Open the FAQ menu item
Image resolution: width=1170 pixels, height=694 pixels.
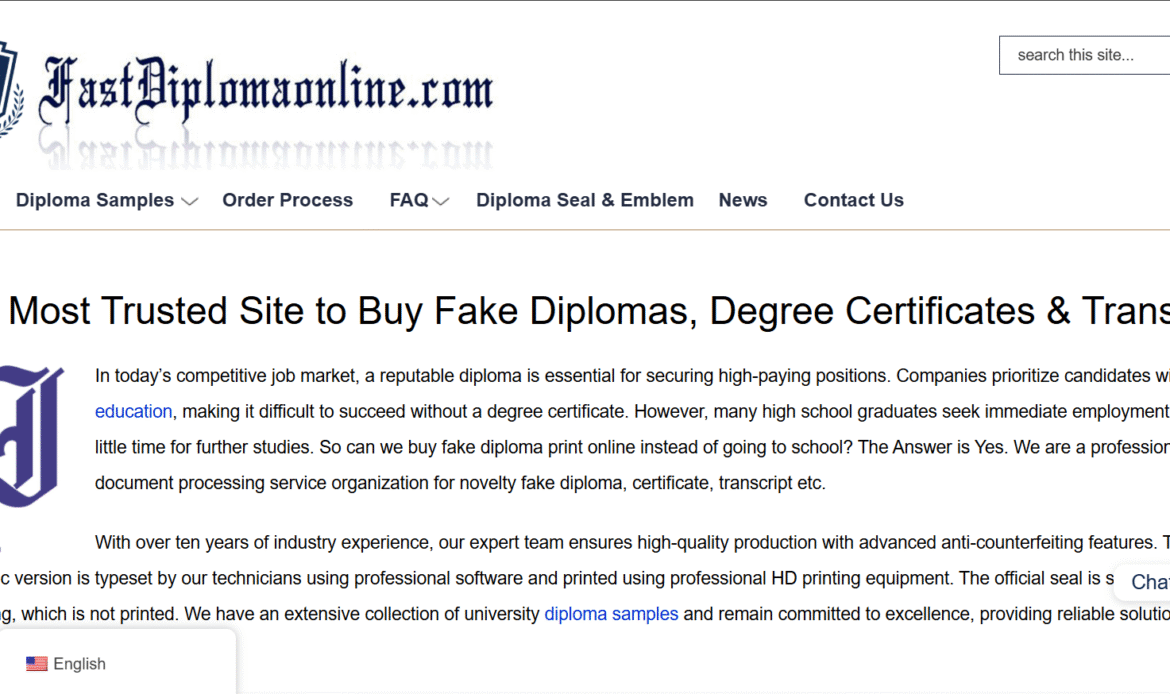(x=408, y=200)
